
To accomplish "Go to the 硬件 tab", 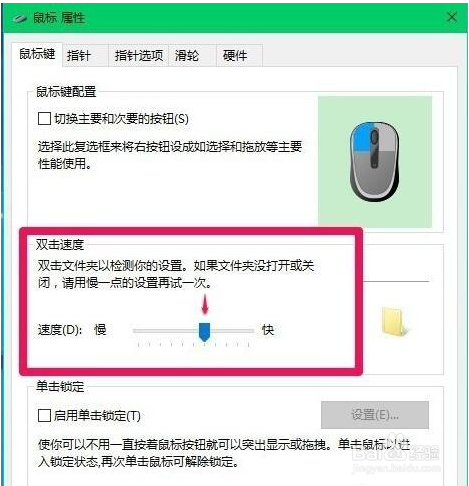I will pyautogui.click(x=235, y=55).
